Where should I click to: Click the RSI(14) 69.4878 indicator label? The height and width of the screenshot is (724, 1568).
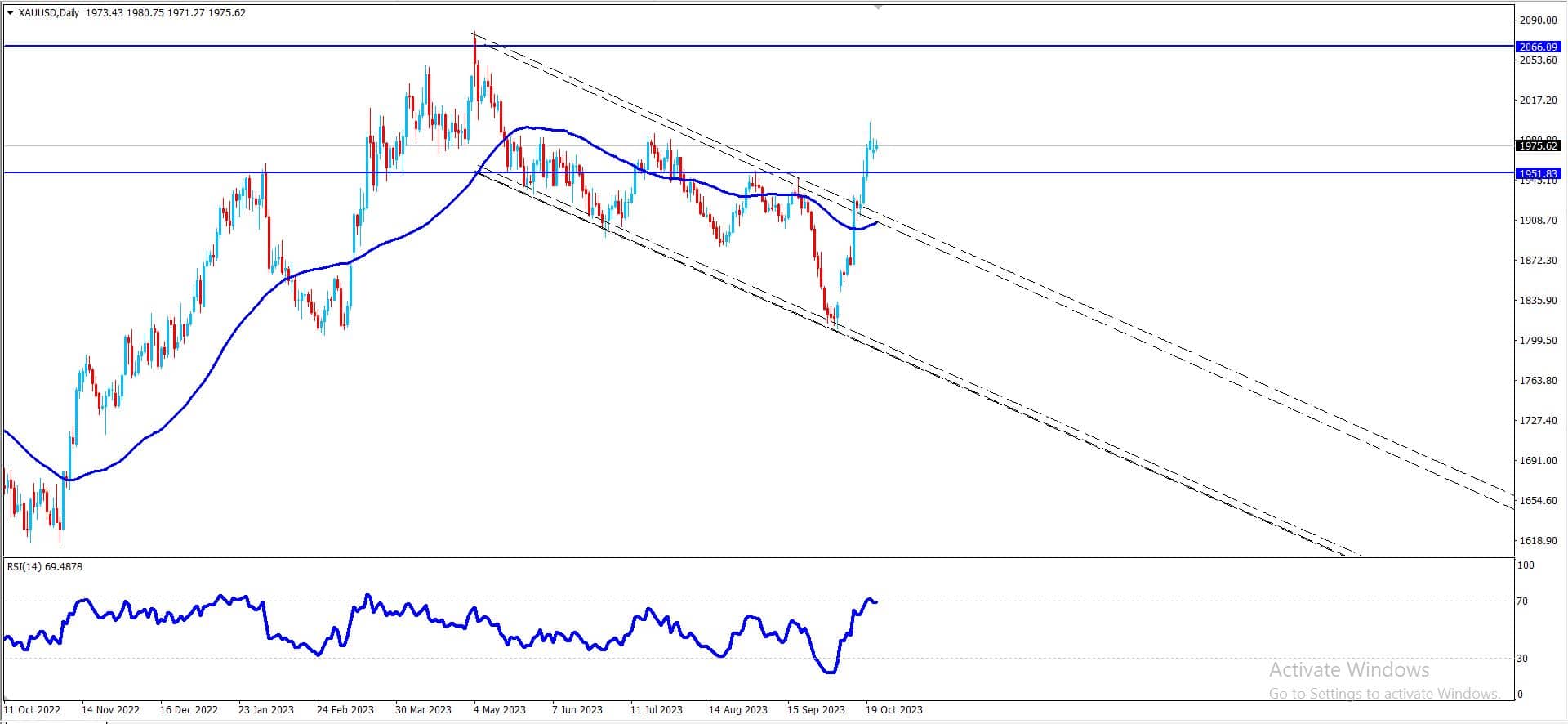45,566
